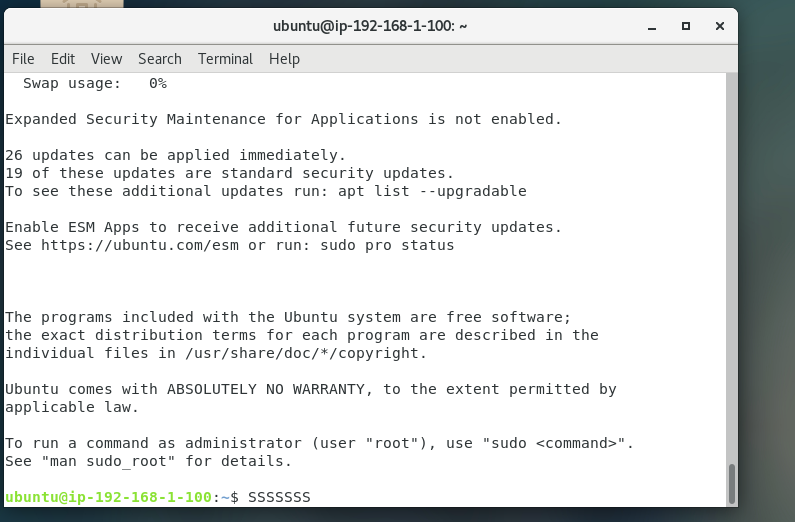Click 'man sudo_root' text
The image size is (795, 522).
[x=109, y=462]
